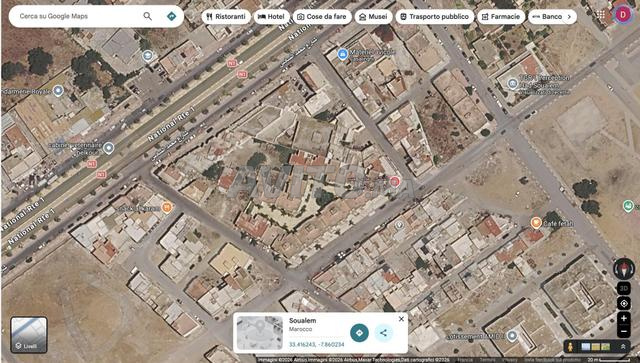Select the Banco category chip
This screenshot has width=640, height=363.
(x=547, y=17)
